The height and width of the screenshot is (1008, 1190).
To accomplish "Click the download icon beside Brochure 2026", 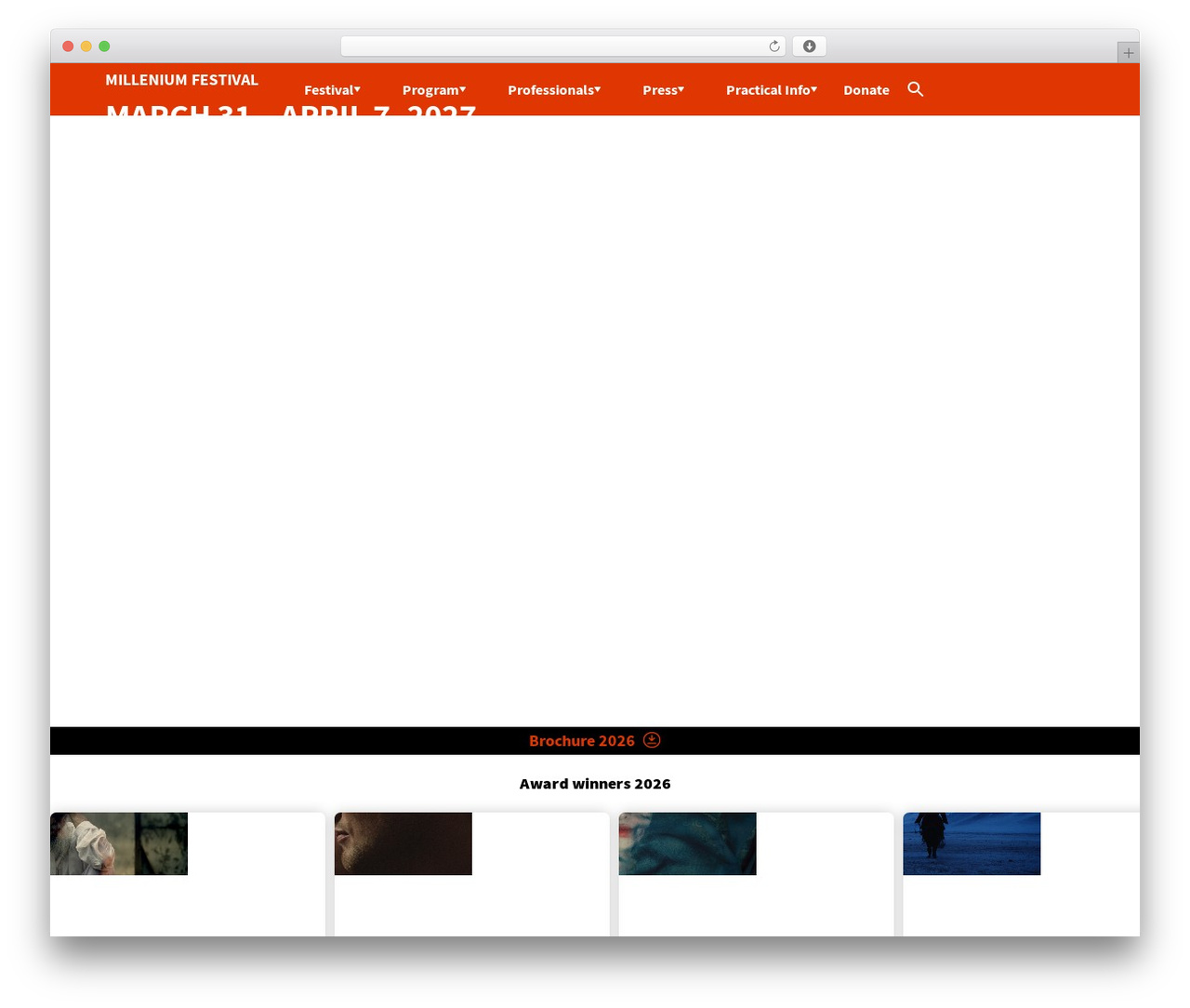I will pos(652,740).
